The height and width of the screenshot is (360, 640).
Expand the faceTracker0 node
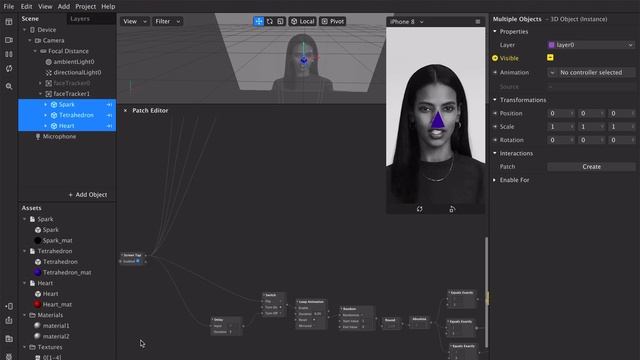(40, 83)
